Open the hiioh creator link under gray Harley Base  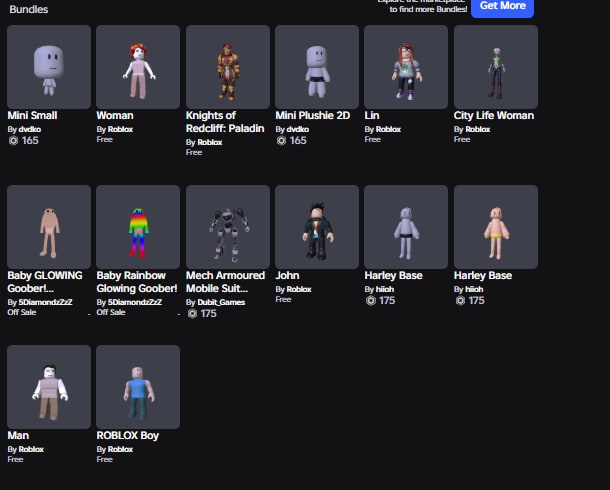click(385, 289)
